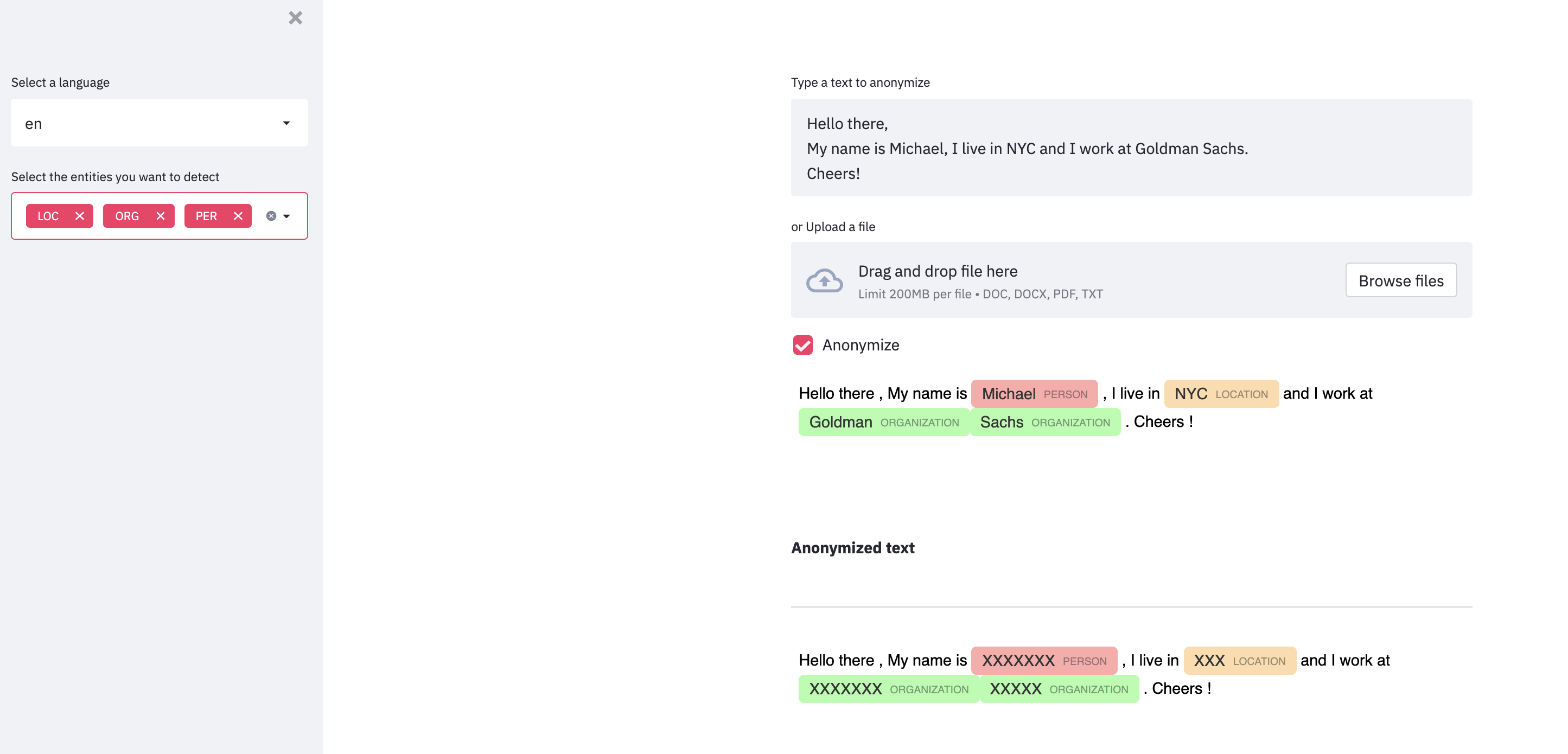Image resolution: width=1568 pixels, height=754 pixels.
Task: Remove the ORG entity filter tag
Action: [x=159, y=215]
